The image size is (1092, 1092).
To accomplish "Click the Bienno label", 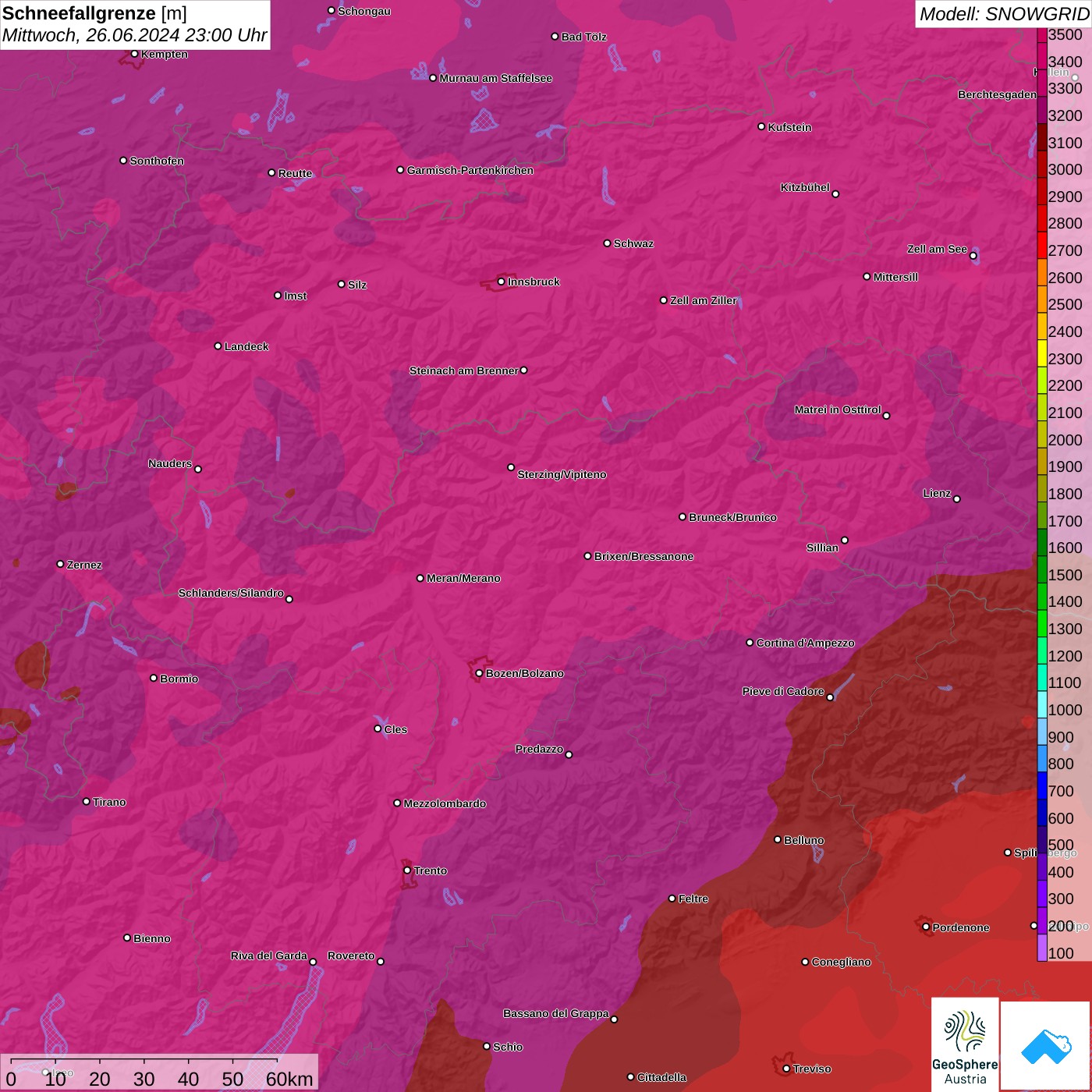I will pos(152,938).
